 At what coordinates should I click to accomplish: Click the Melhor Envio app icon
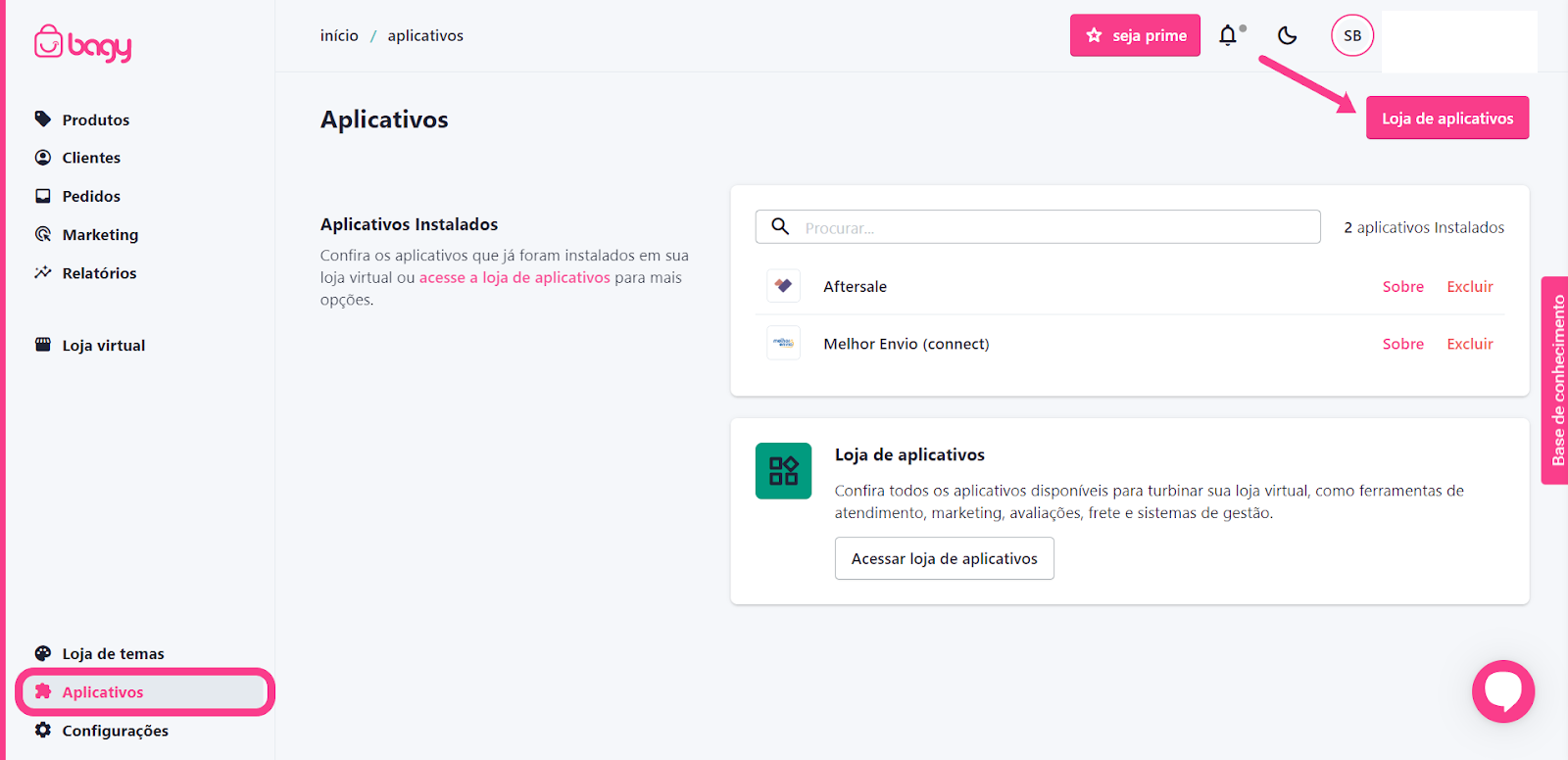[783, 343]
